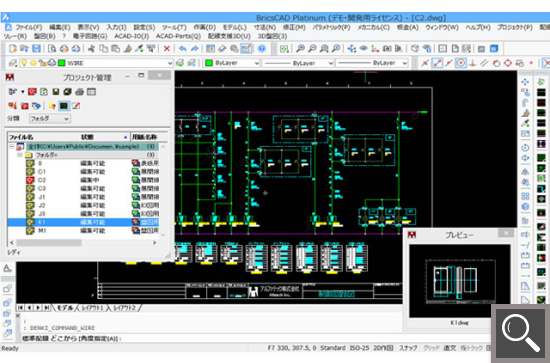550x363 pixels.
Task: Click the table grid icon in Project panel
Action: point(91,92)
